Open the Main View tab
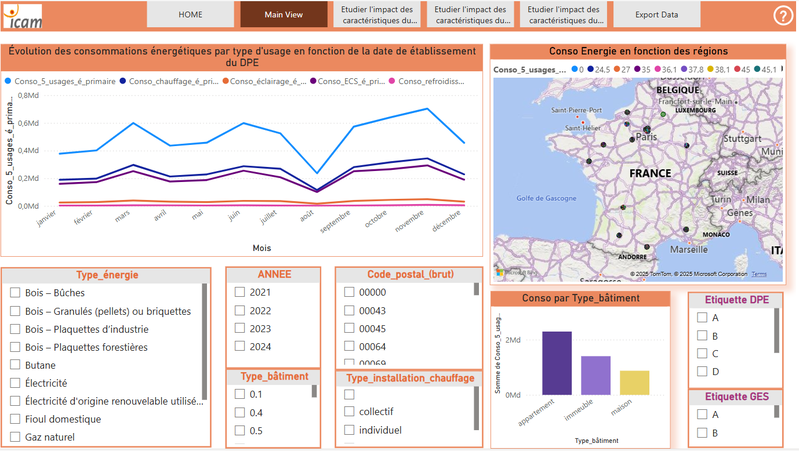Screen dimensions: 799x451 pos(283,15)
